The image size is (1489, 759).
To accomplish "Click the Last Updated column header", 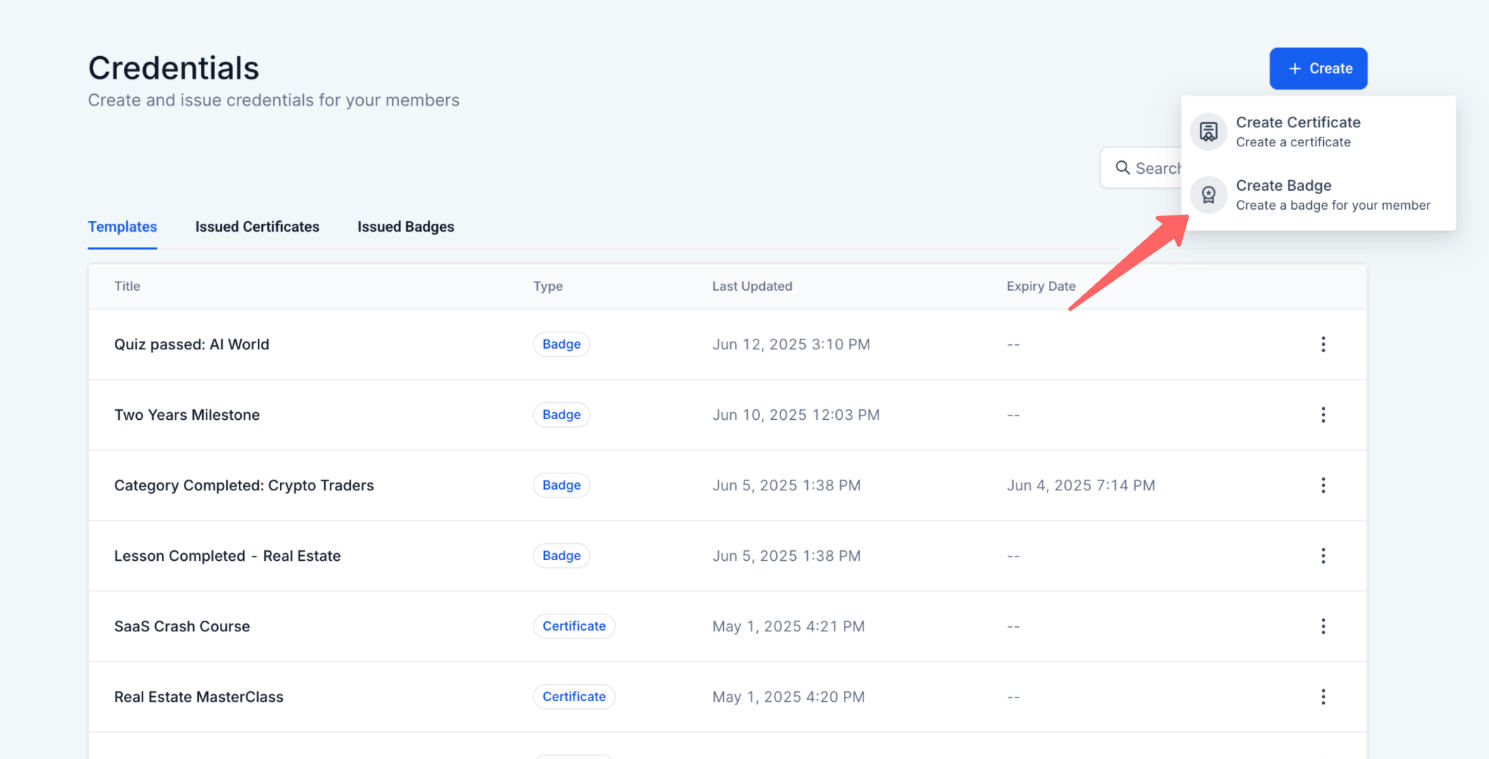I will [752, 286].
